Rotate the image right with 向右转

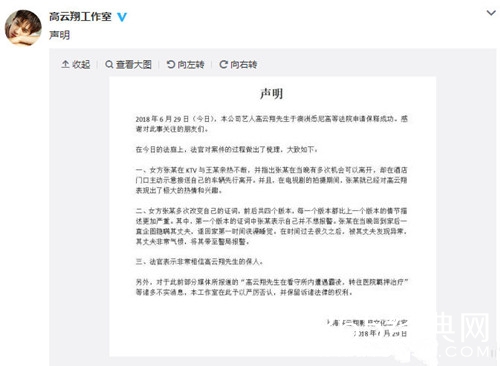click(x=238, y=64)
